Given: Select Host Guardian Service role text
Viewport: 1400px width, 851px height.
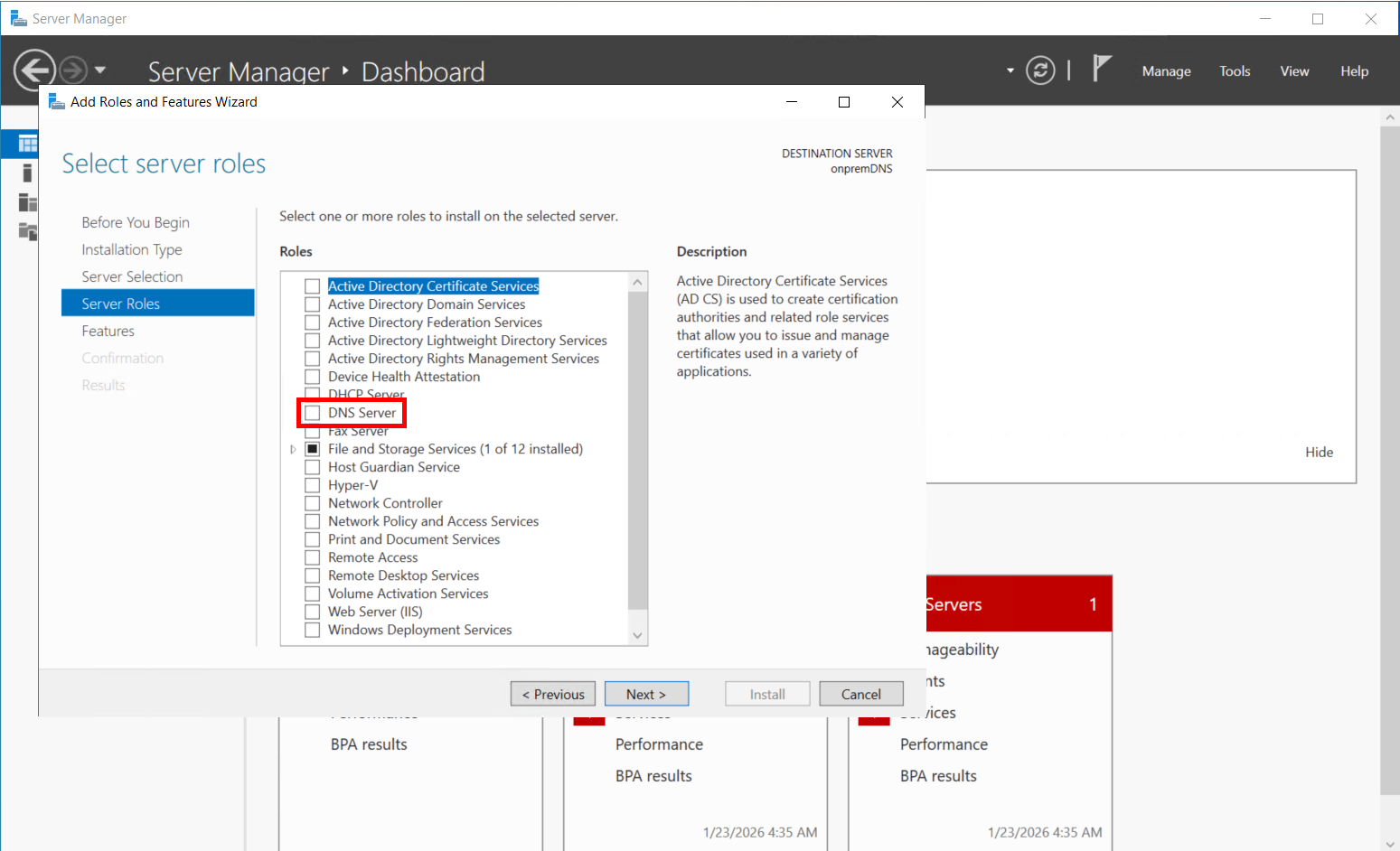Looking at the screenshot, I should [x=394, y=467].
